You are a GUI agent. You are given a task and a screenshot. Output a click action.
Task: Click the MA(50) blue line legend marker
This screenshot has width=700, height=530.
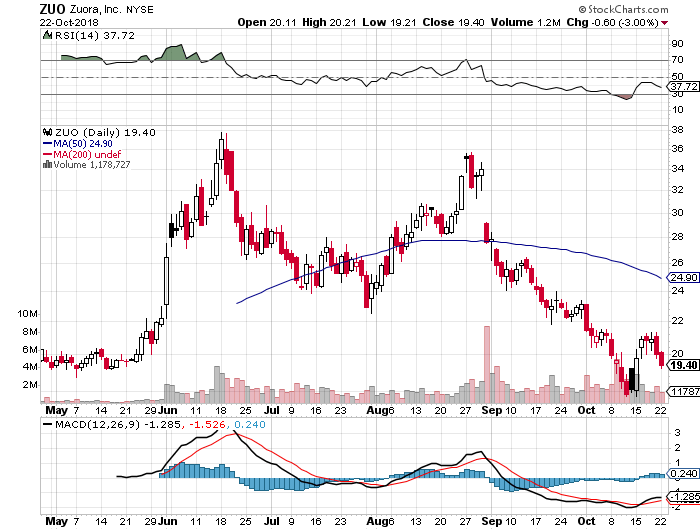tap(45, 144)
